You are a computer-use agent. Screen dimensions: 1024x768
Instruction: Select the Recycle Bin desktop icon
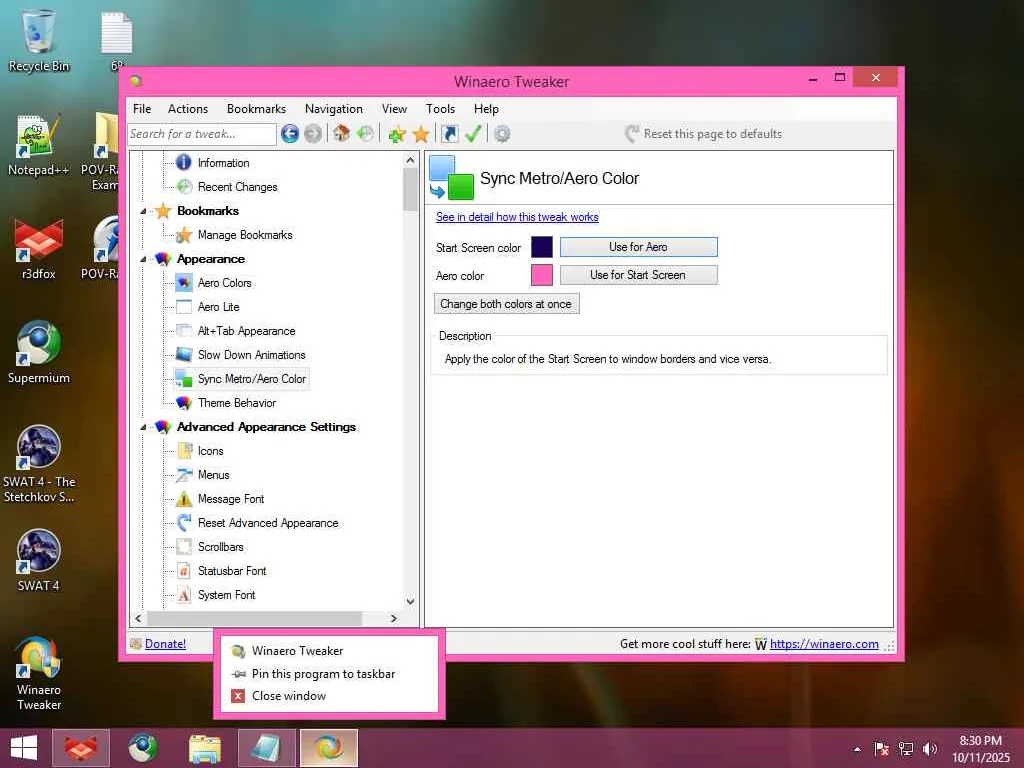point(39,40)
